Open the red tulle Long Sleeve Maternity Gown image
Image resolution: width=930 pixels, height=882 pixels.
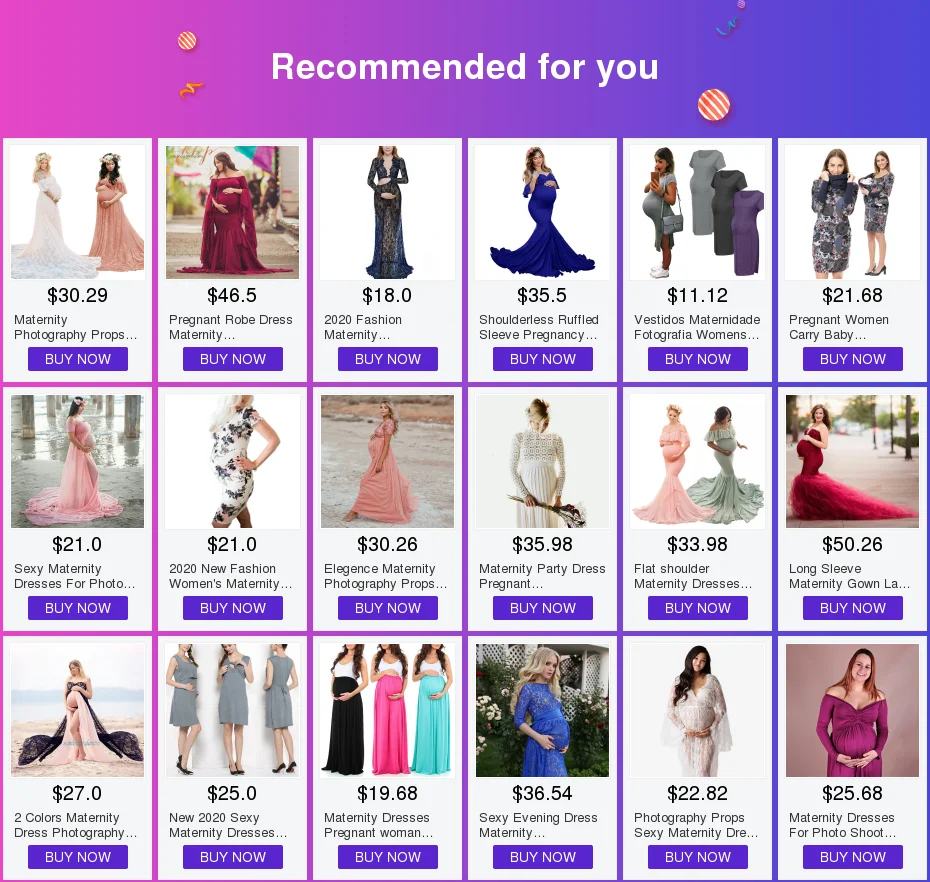(852, 461)
